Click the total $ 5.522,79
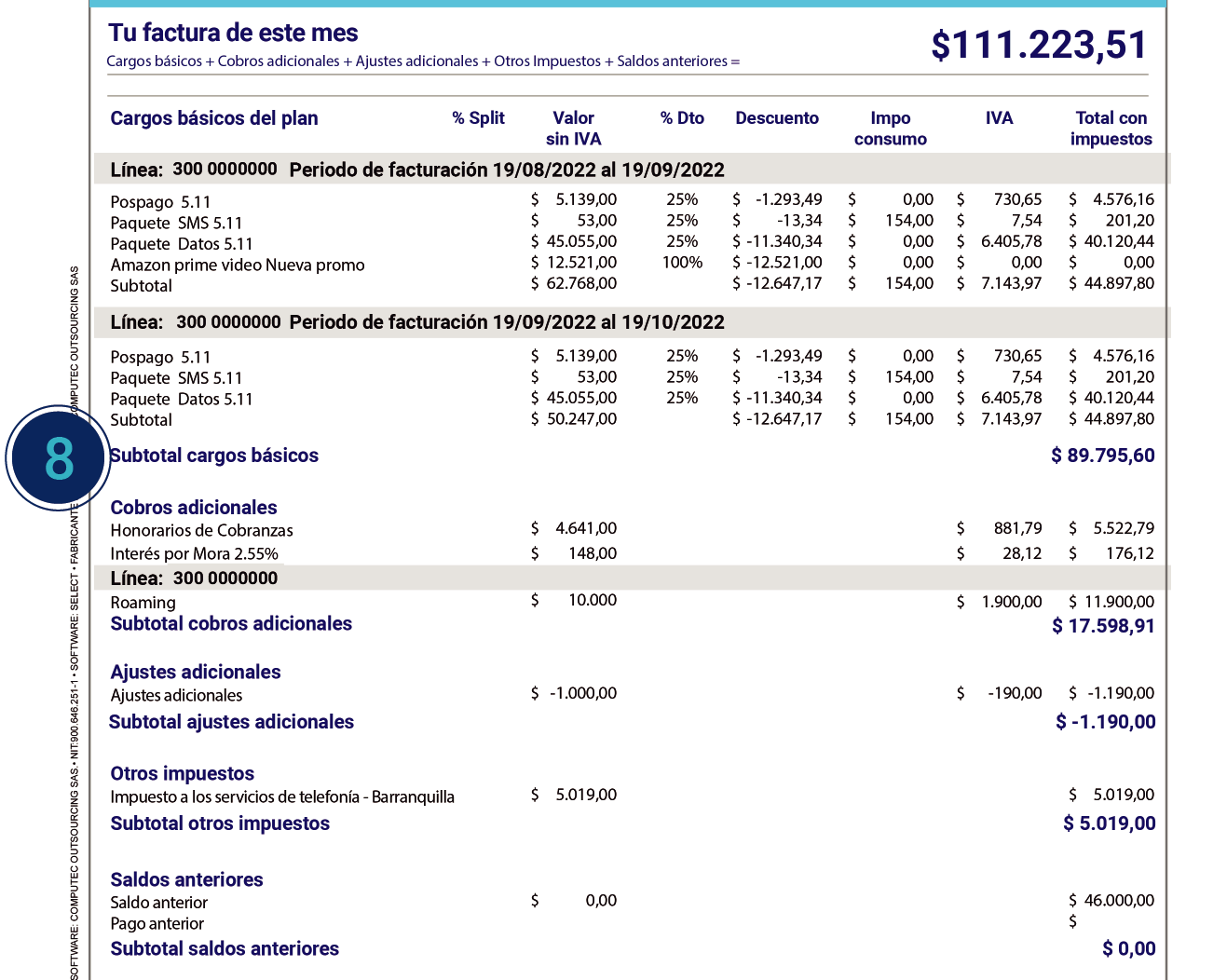The height and width of the screenshot is (980, 1227). [1111, 528]
